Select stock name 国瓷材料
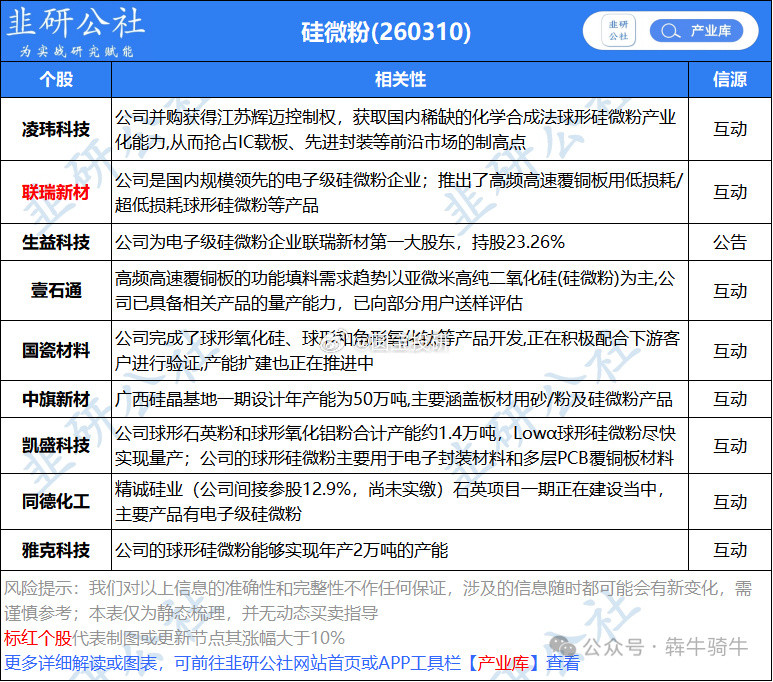This screenshot has width=773, height=682. (56, 351)
